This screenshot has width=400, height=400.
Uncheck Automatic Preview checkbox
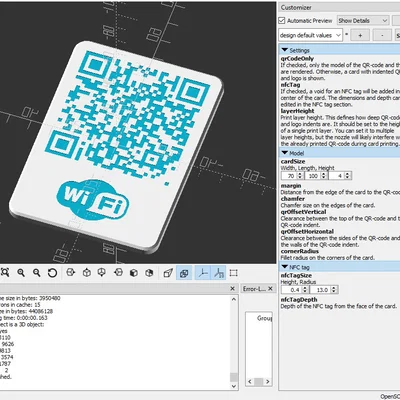(282, 21)
